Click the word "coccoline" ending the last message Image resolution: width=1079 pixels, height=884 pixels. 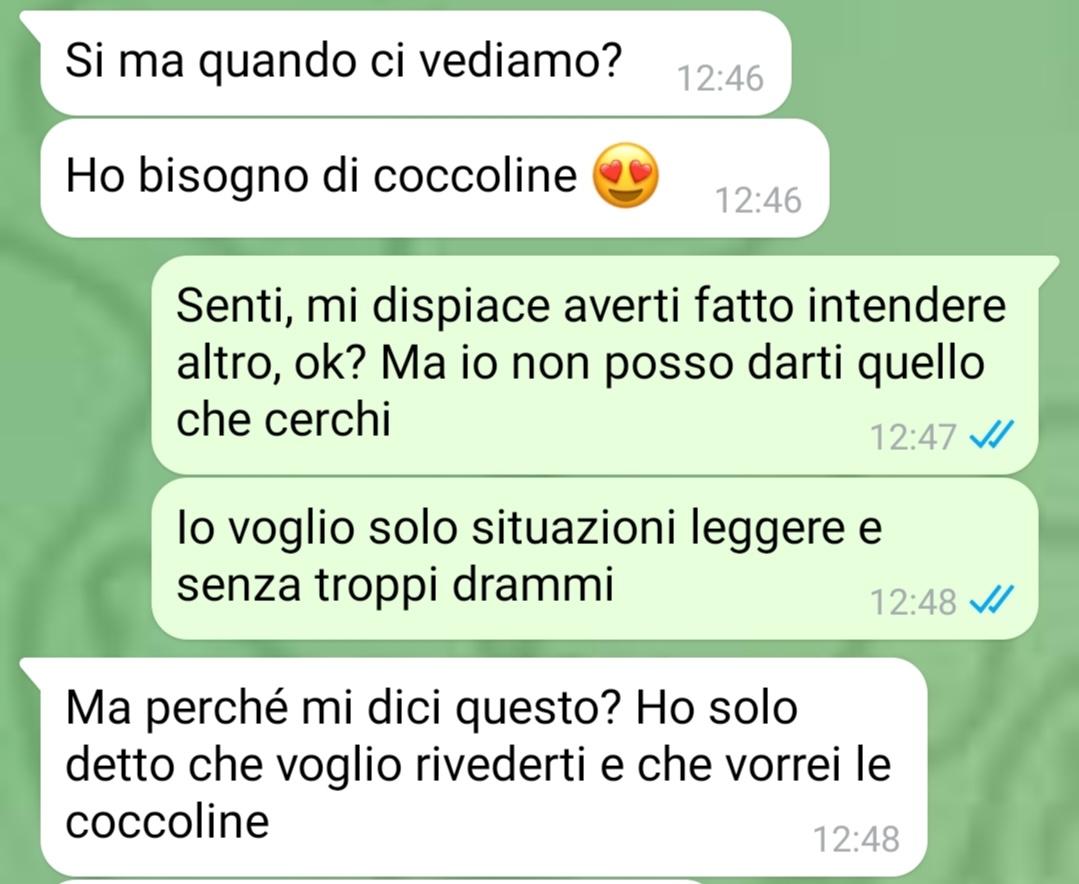coord(167,821)
